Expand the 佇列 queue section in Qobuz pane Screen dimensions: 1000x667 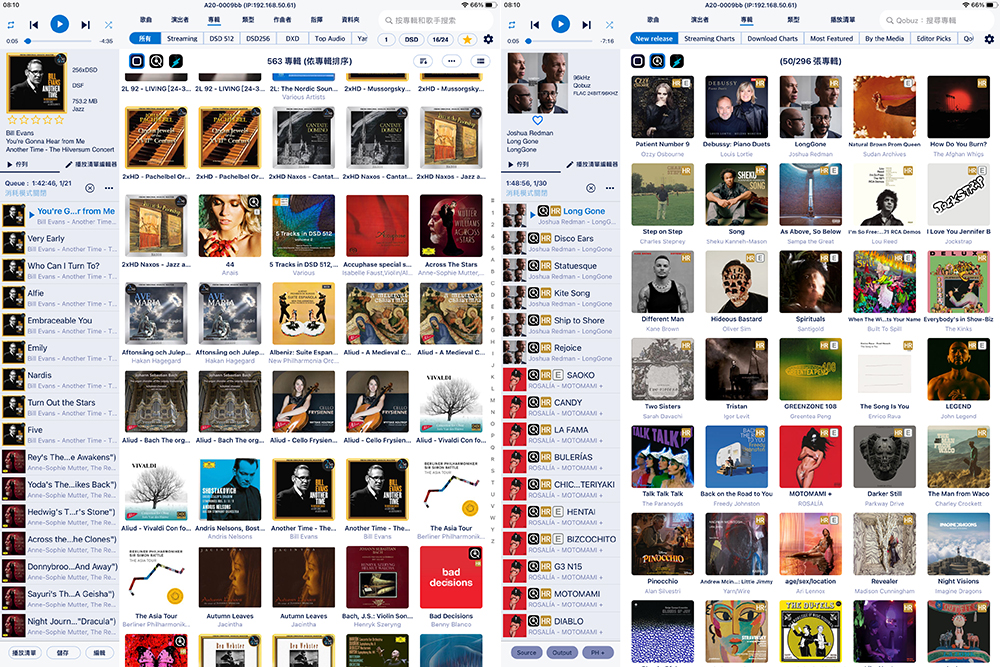pos(518,165)
